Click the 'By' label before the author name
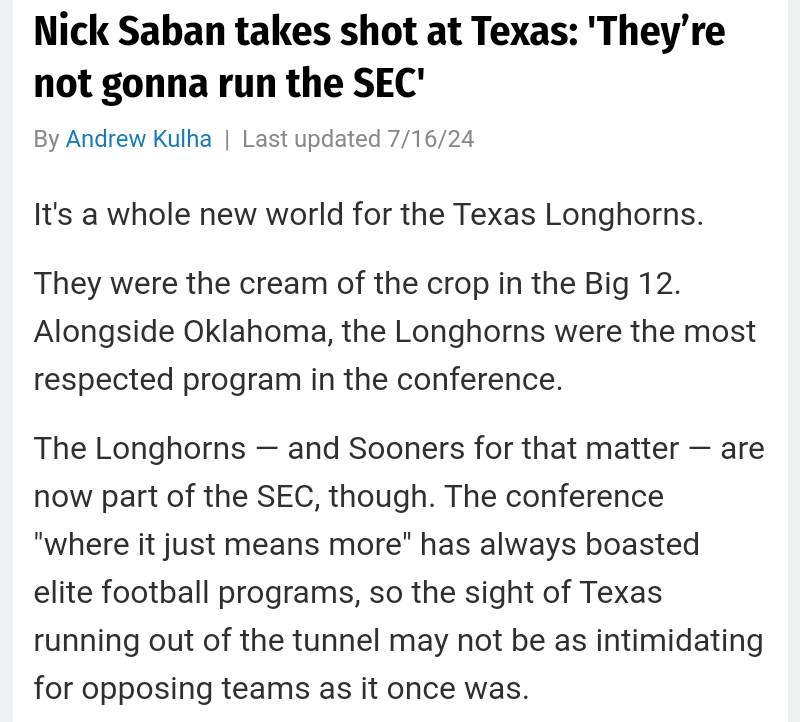The height and width of the screenshot is (722, 800). (x=46, y=139)
